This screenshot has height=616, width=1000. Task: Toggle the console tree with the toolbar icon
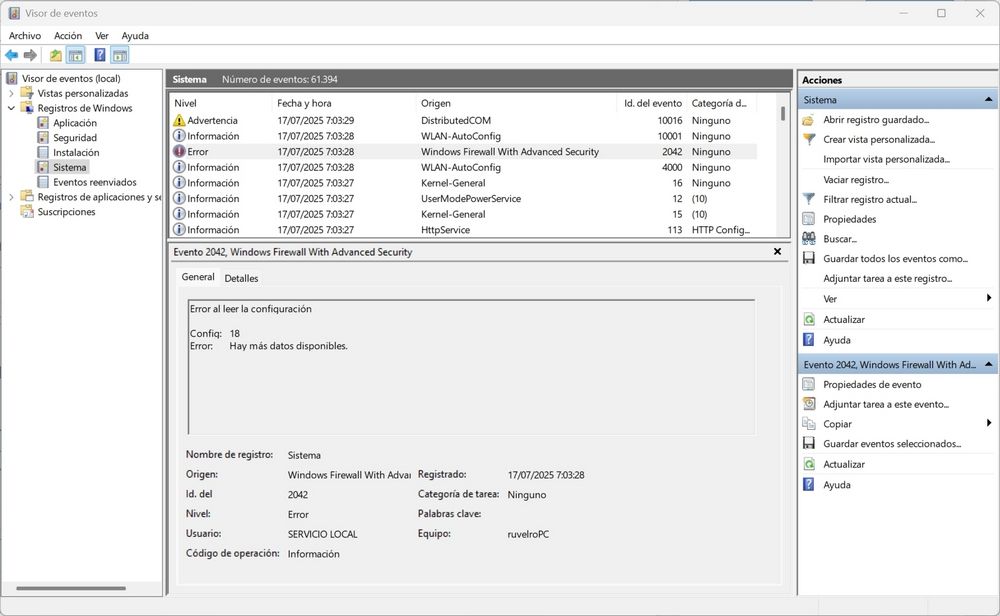[74, 55]
